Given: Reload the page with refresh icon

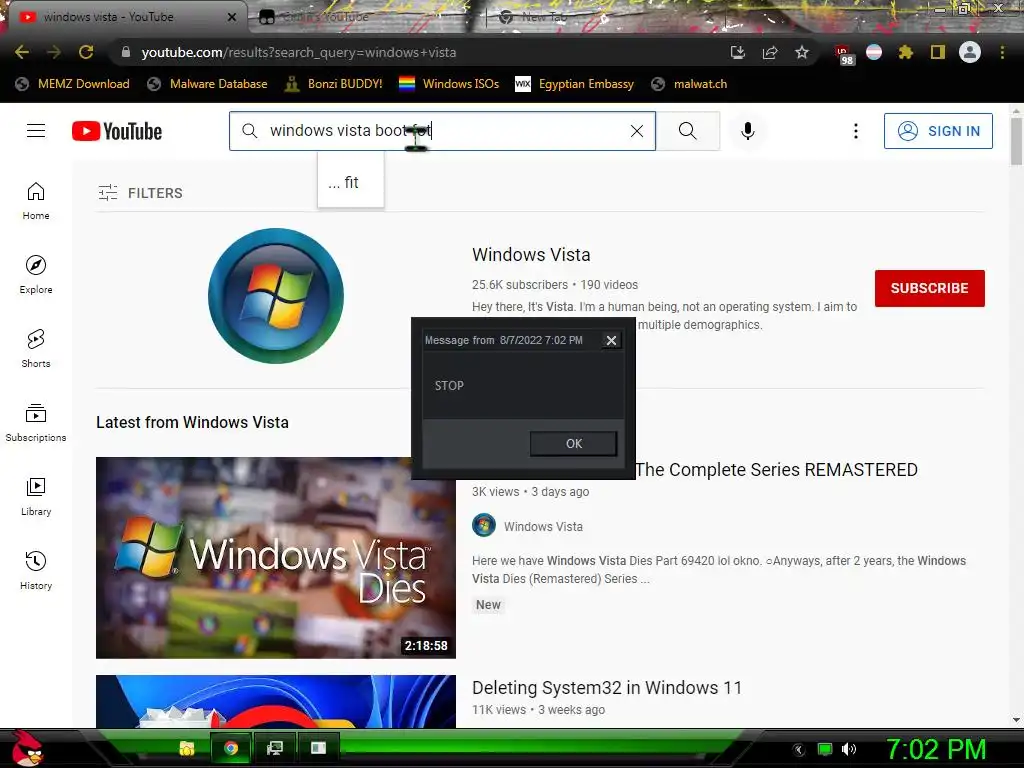Looking at the screenshot, I should click(86, 52).
